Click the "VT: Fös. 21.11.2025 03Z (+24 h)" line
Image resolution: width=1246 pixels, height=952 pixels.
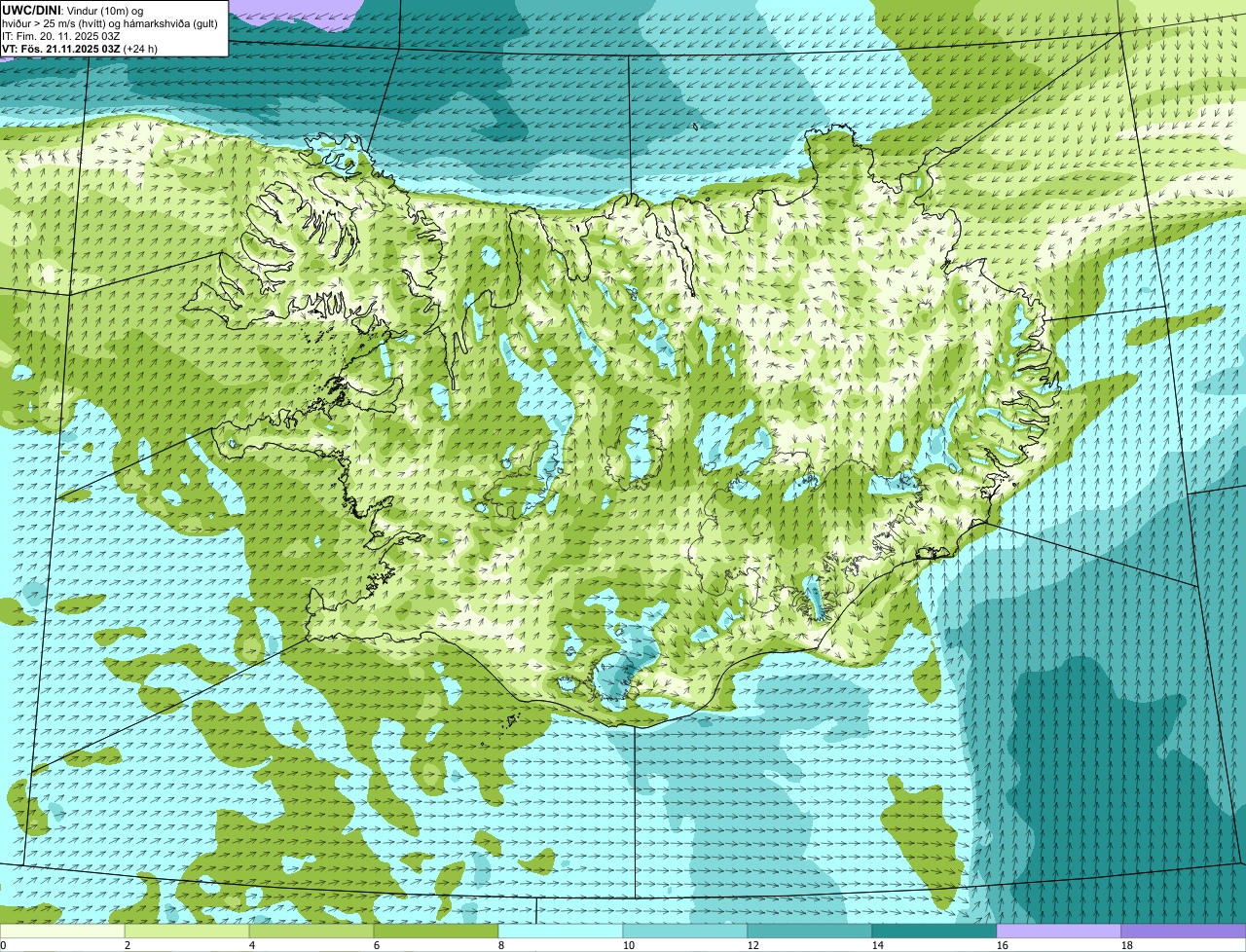coord(80,49)
